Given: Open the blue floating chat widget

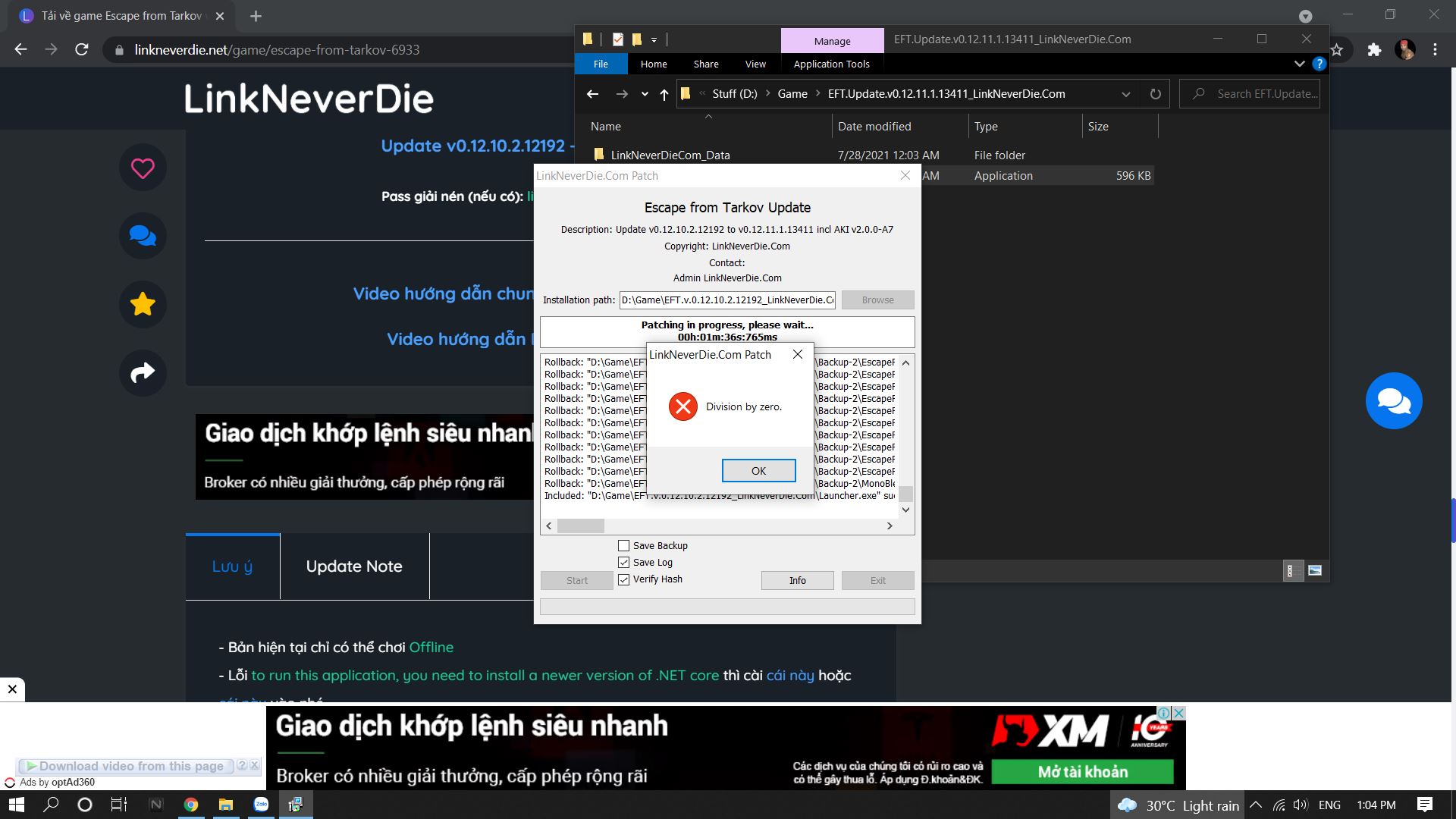Looking at the screenshot, I should point(1393,401).
